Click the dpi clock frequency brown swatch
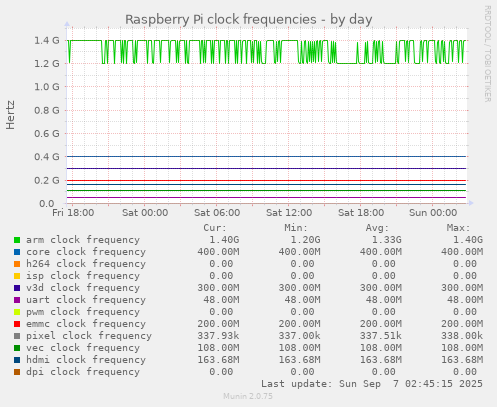Image resolution: width=497 pixels, height=407 pixels. [17, 372]
